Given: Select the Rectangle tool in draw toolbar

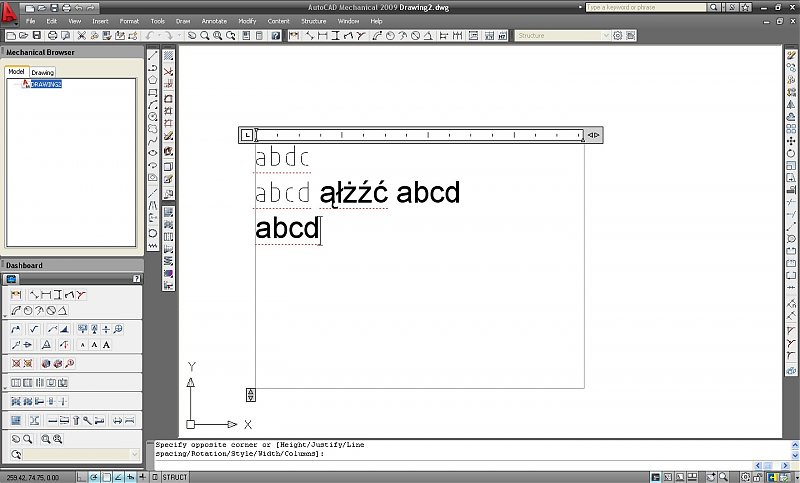Looking at the screenshot, I should 153,93.
